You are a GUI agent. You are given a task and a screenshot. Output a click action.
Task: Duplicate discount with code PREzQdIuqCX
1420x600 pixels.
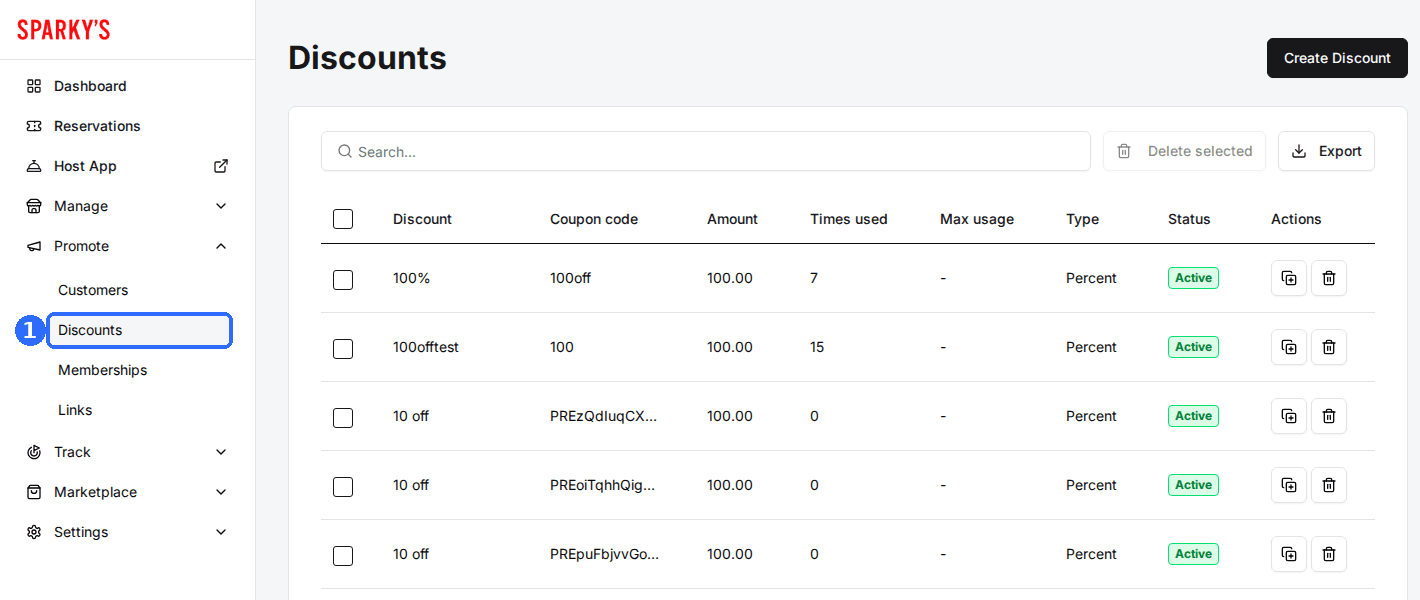pos(1289,416)
